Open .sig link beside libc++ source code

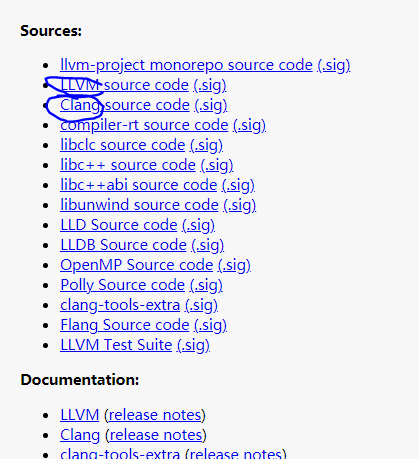tap(217, 165)
